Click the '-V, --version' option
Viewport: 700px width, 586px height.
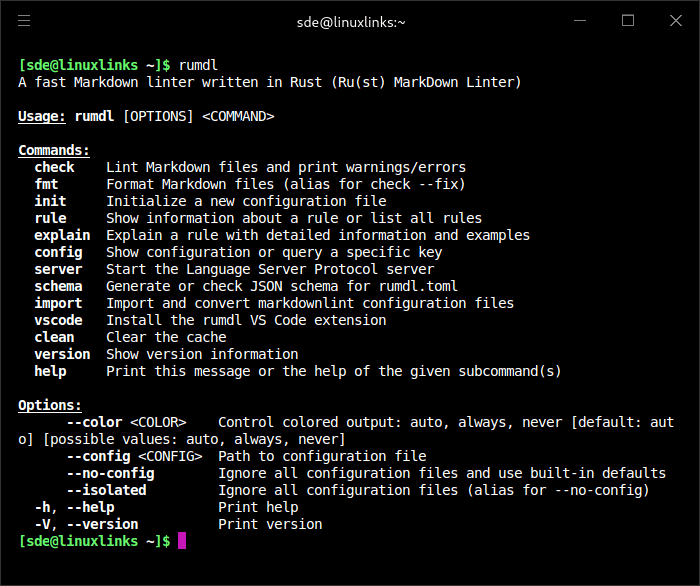point(87,524)
